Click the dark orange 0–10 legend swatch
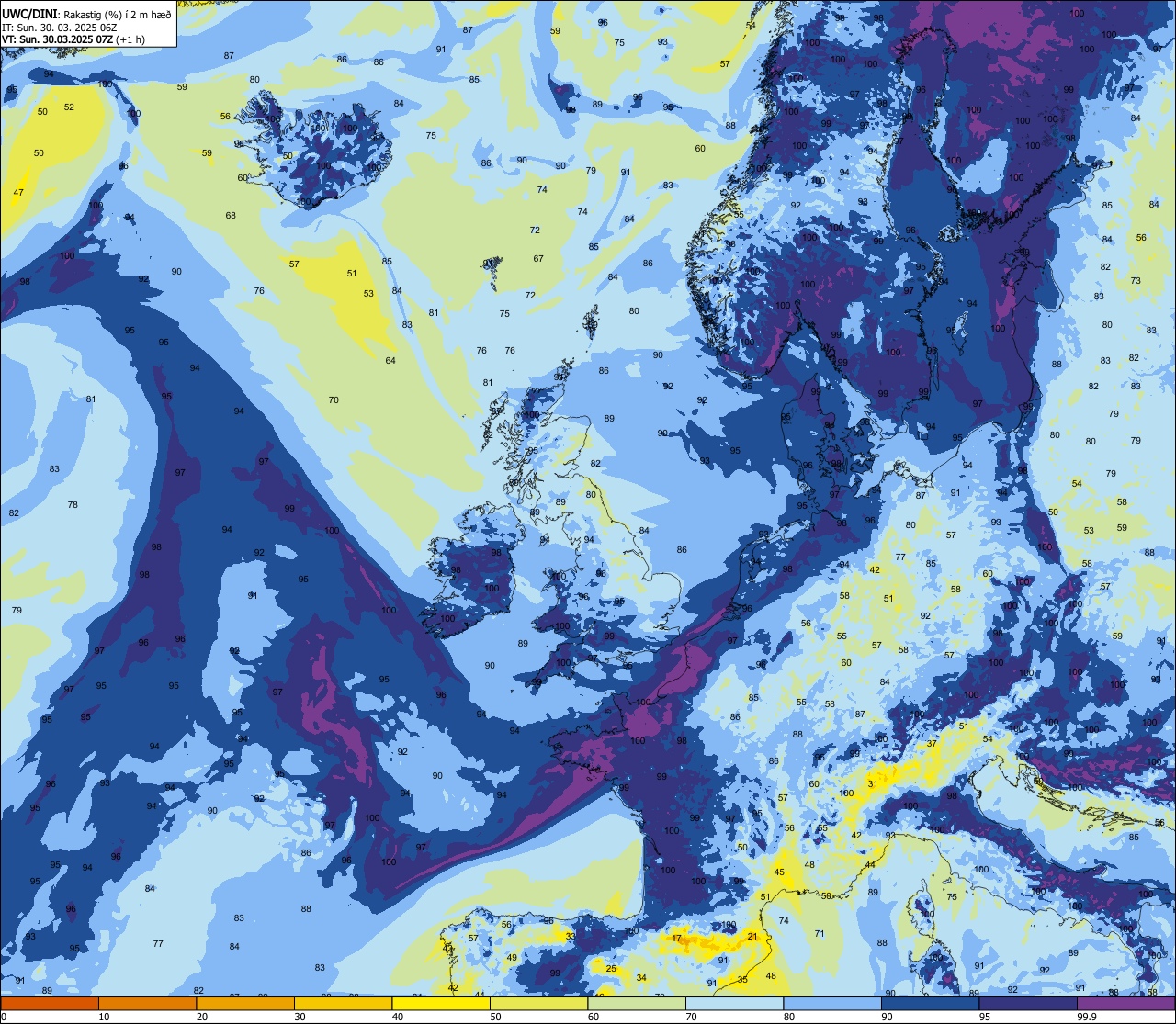The height and width of the screenshot is (1024, 1176). pos(50,1003)
